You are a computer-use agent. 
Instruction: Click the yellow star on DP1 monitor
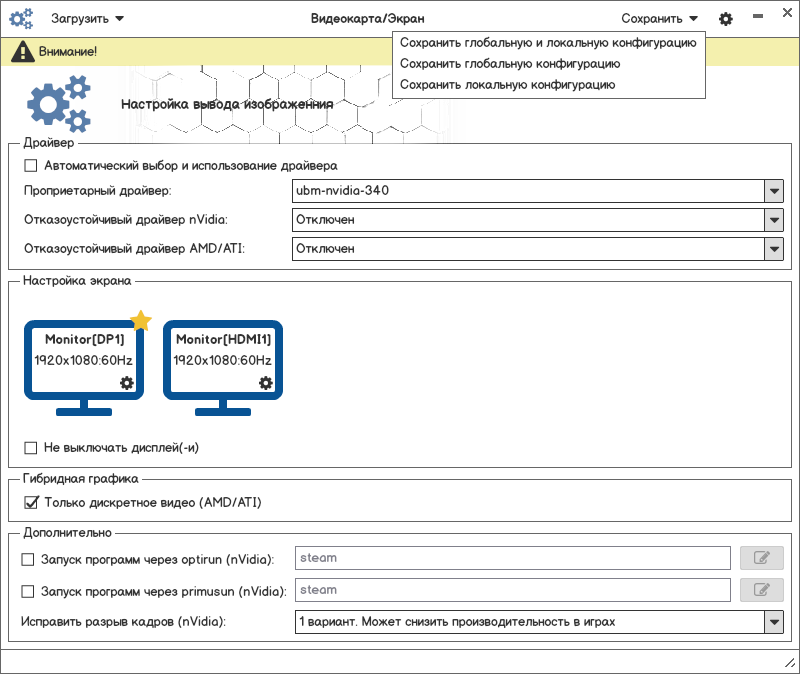[141, 320]
